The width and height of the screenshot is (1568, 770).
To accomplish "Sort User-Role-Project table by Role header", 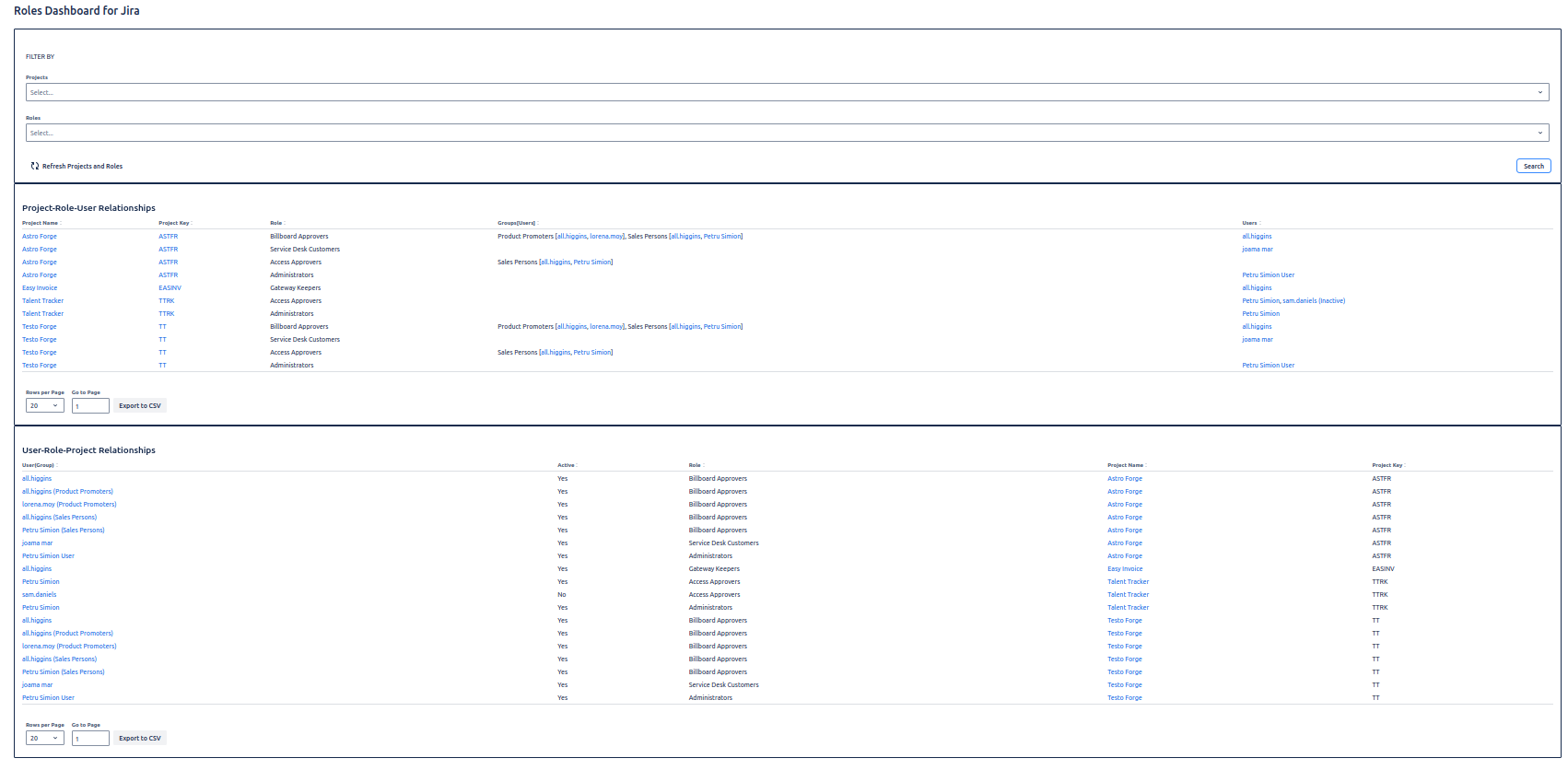I will point(695,465).
